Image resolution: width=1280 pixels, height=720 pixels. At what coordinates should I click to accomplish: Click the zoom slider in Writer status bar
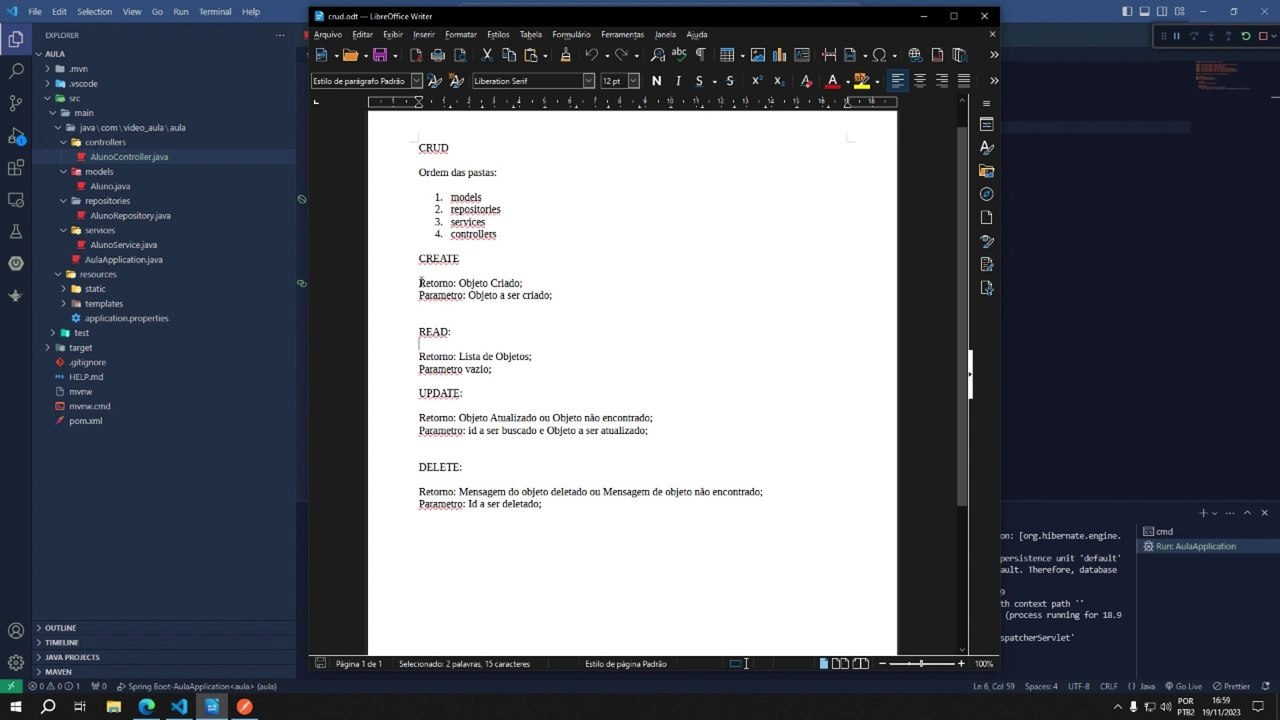tap(921, 664)
